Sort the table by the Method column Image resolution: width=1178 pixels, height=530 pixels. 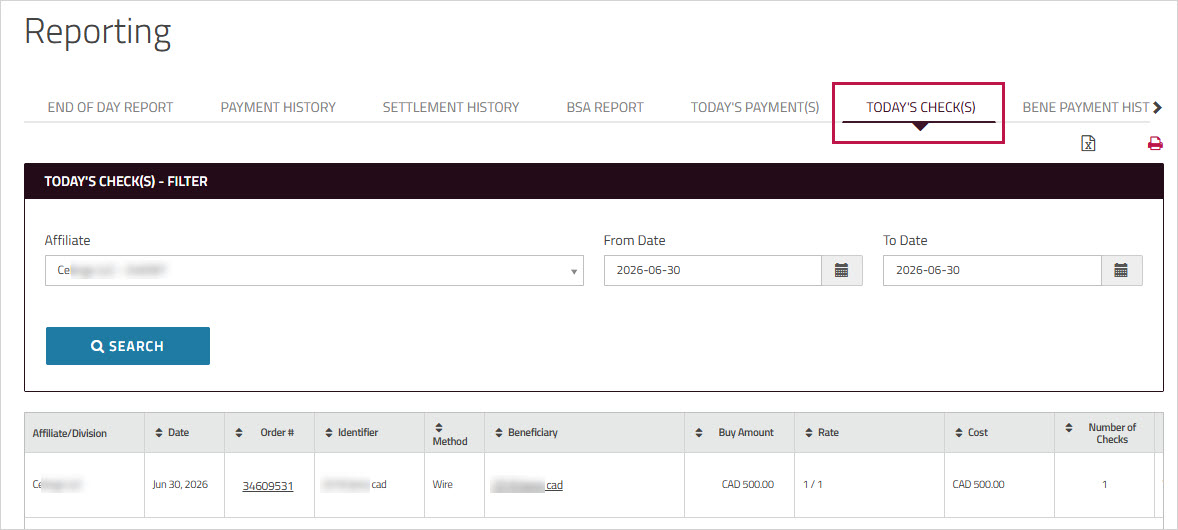coord(439,427)
